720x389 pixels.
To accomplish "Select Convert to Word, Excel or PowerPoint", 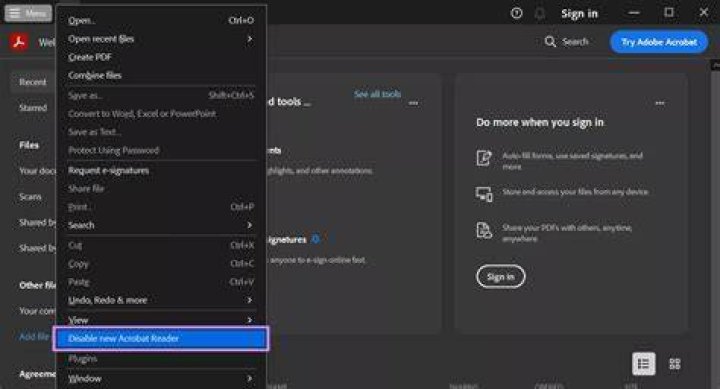I will [160, 113].
